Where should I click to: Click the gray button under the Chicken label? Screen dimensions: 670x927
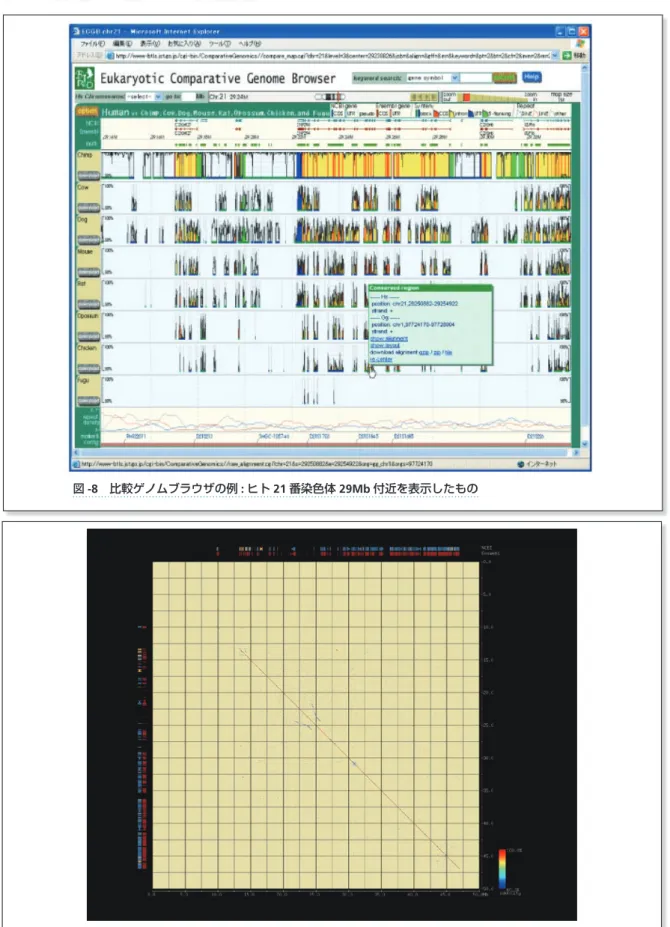[89, 368]
